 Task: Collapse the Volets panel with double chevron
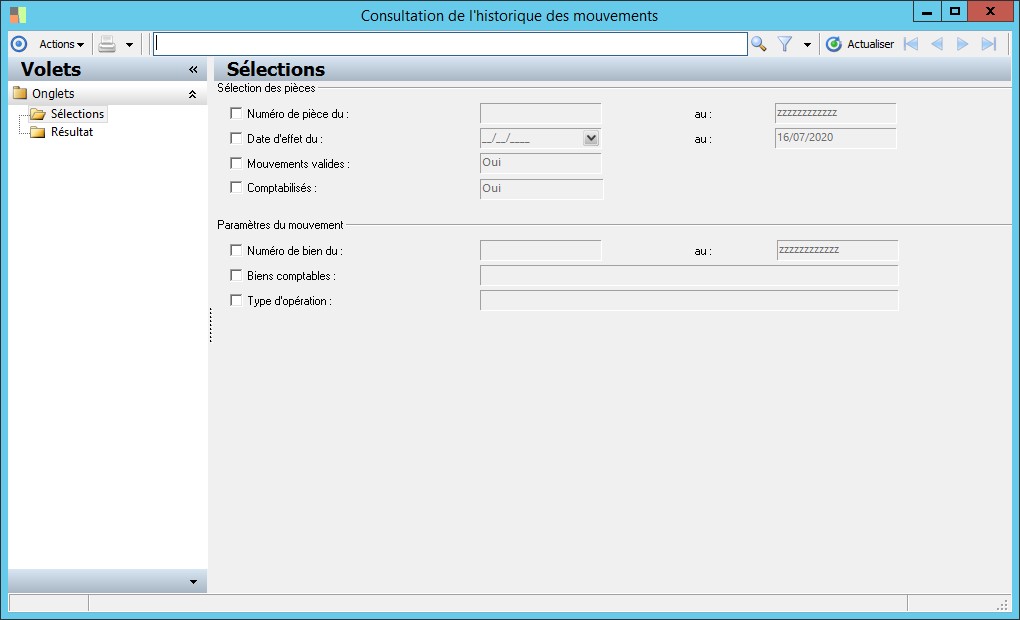click(x=193, y=69)
